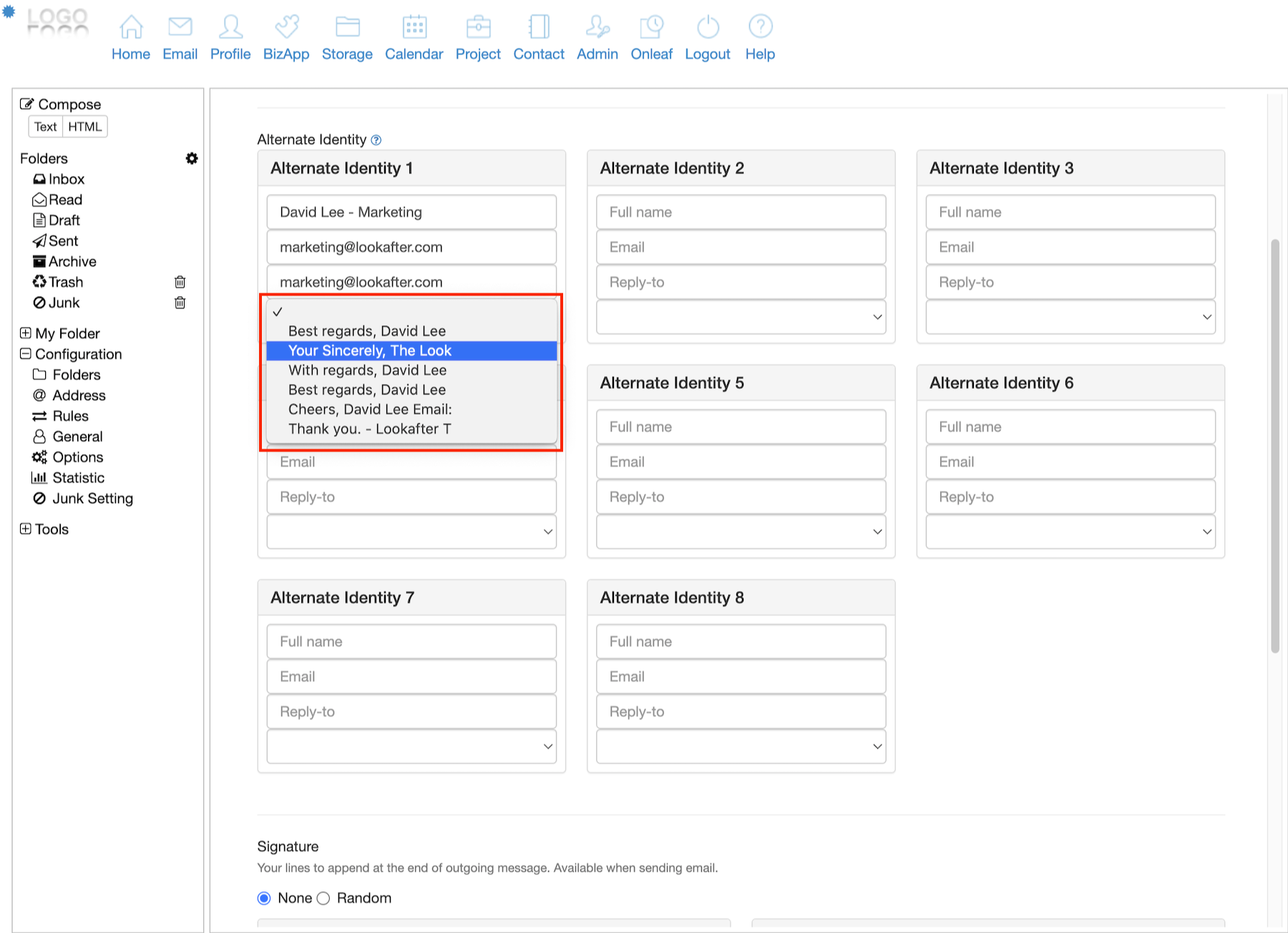Screen dimensions: 1288x933
Task: Open Junk Setting under Configuration
Action: pyautogui.click(x=92, y=498)
